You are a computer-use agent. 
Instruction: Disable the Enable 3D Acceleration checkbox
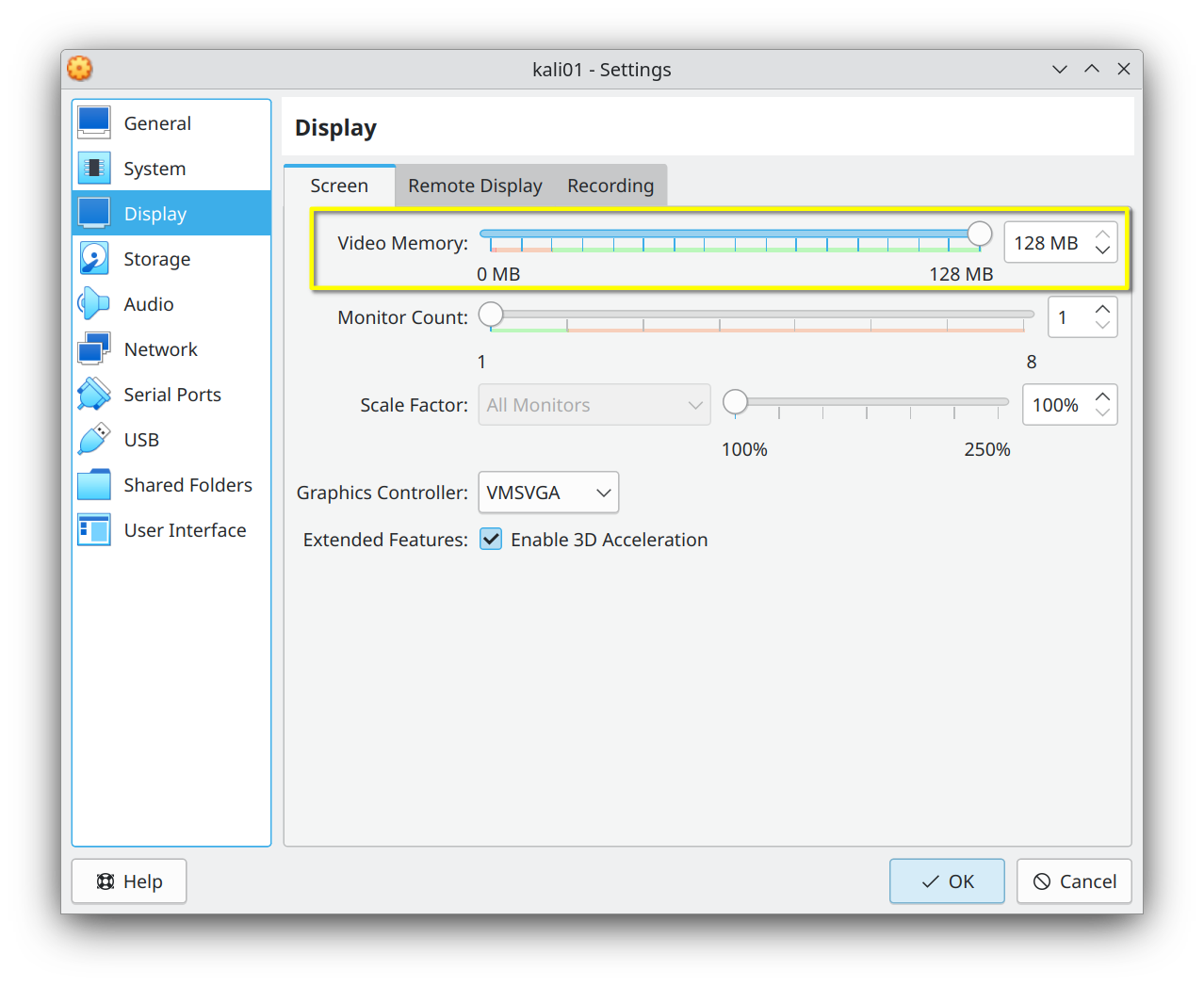tap(491, 540)
